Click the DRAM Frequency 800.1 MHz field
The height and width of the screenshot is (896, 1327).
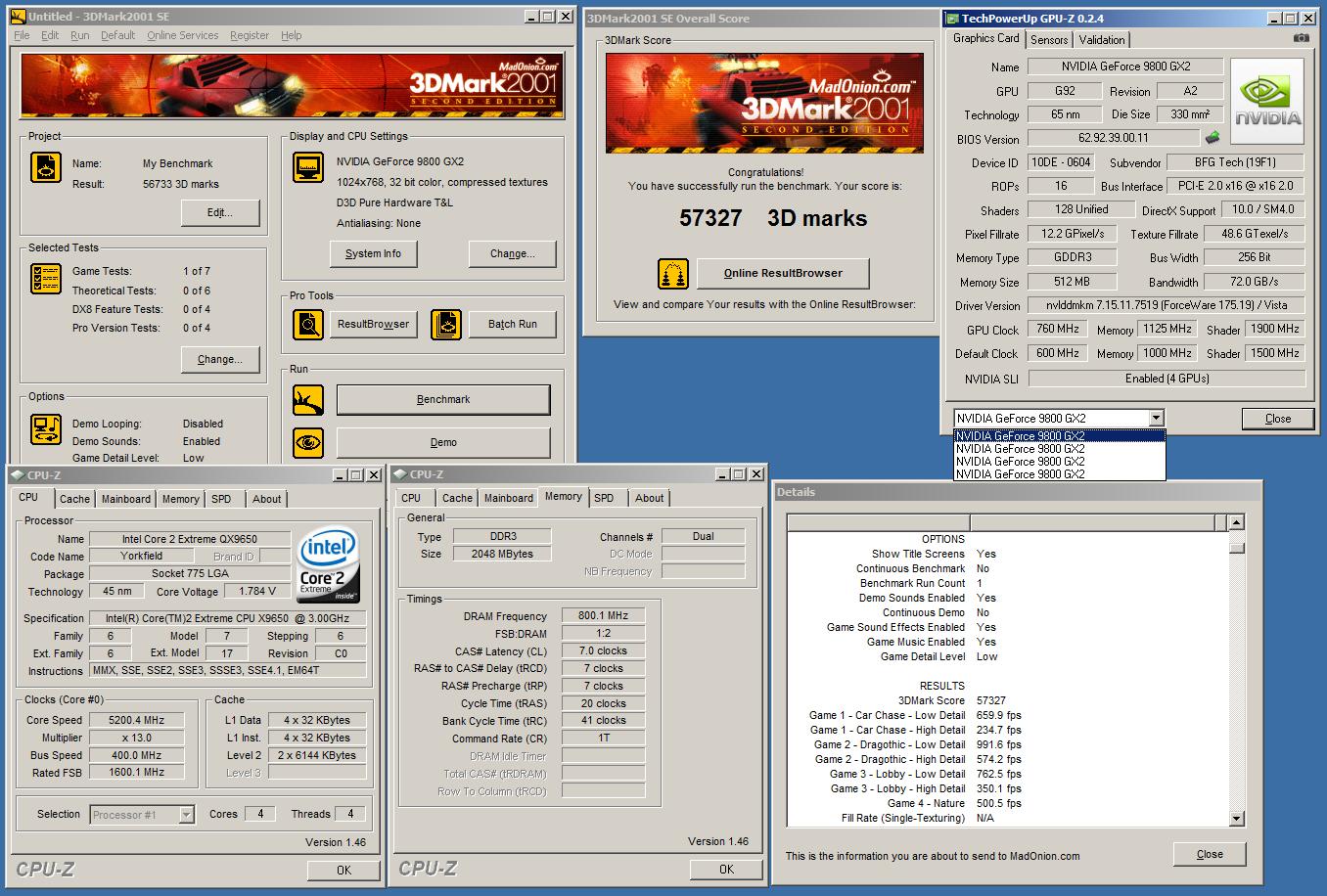coord(604,616)
